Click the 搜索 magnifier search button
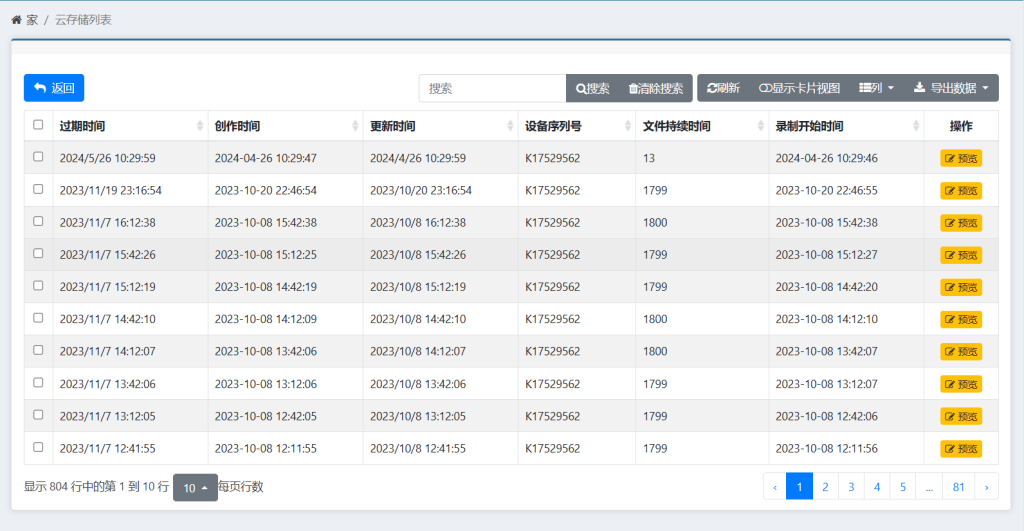This screenshot has height=531, width=1024. coord(593,88)
